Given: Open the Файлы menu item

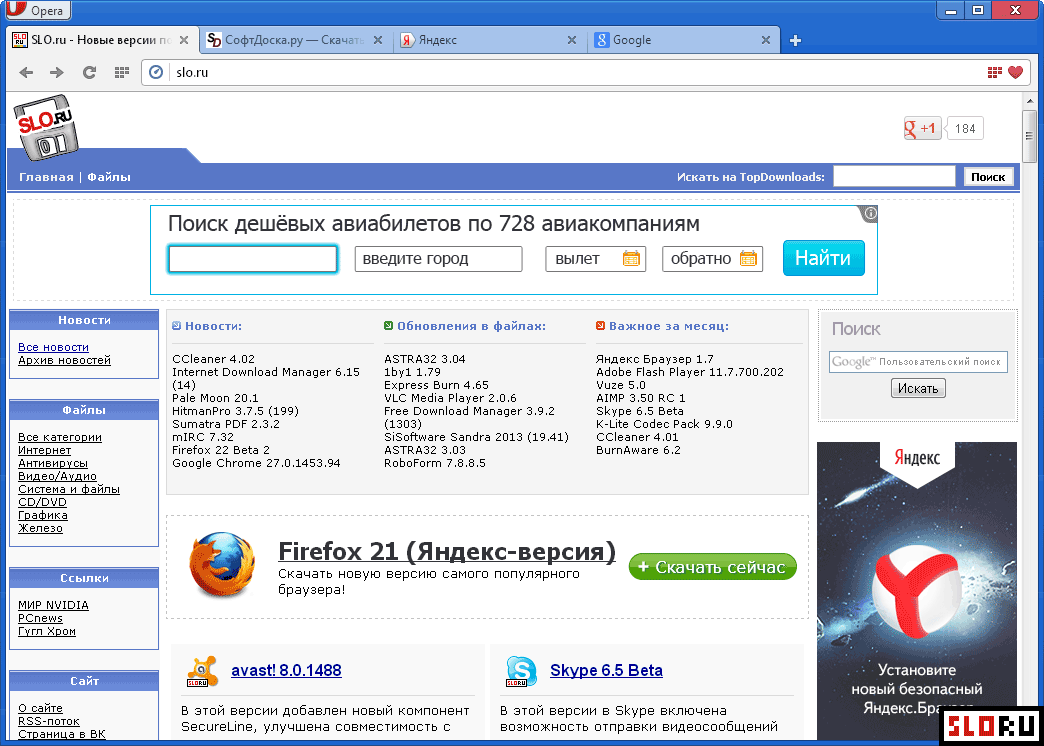Looking at the screenshot, I should click(109, 177).
